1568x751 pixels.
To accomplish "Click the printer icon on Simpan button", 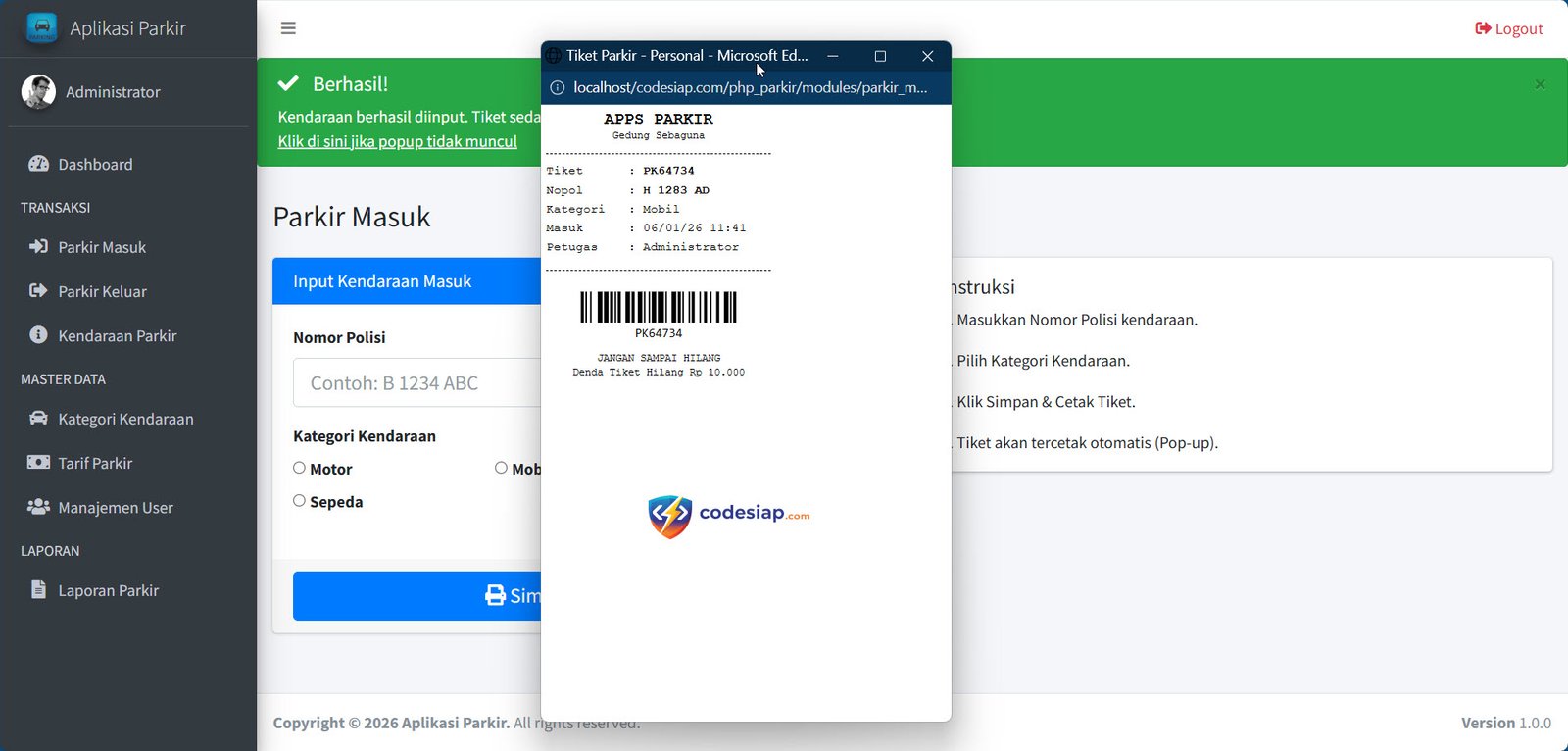I will (x=496, y=595).
